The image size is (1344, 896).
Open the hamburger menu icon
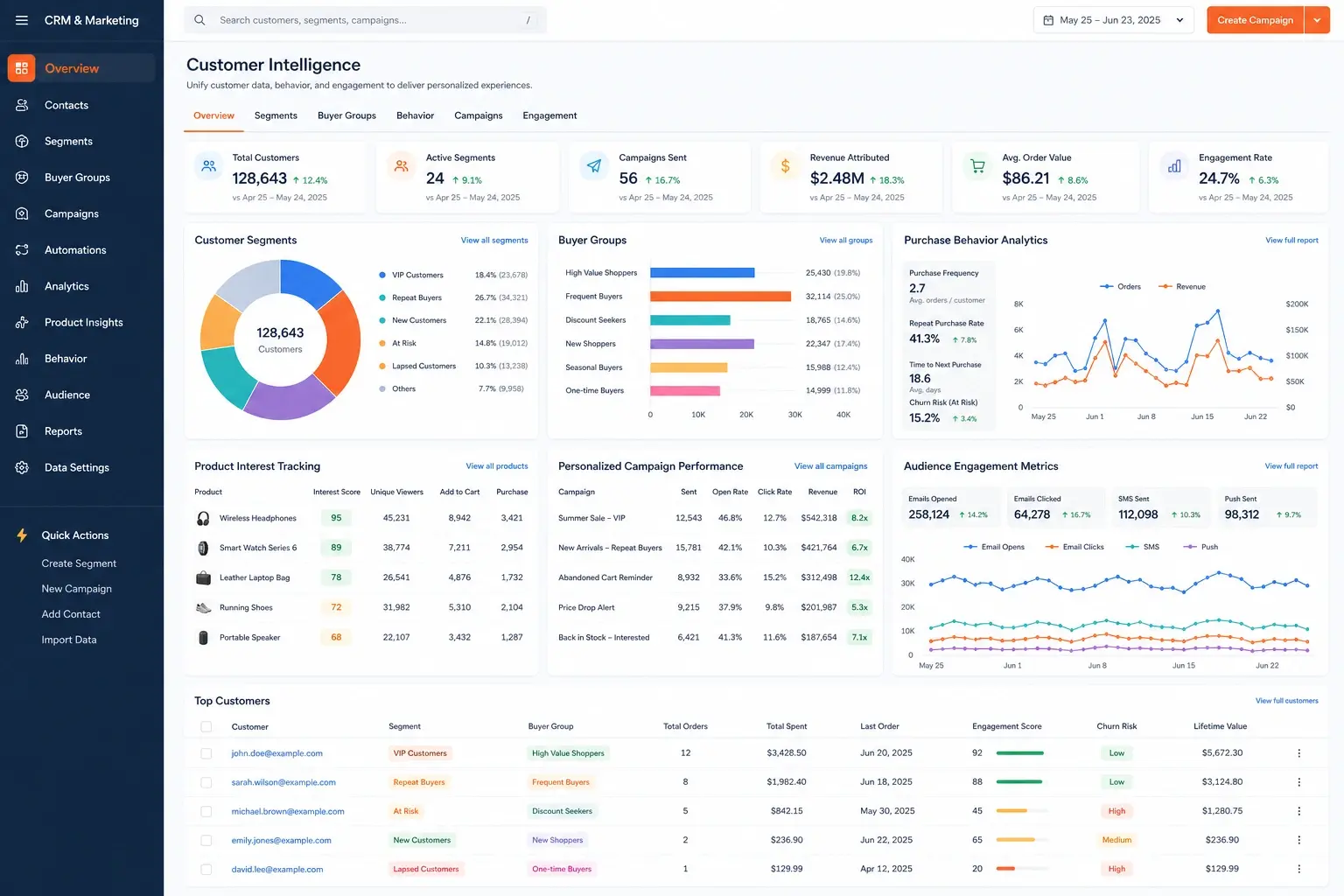(x=22, y=20)
